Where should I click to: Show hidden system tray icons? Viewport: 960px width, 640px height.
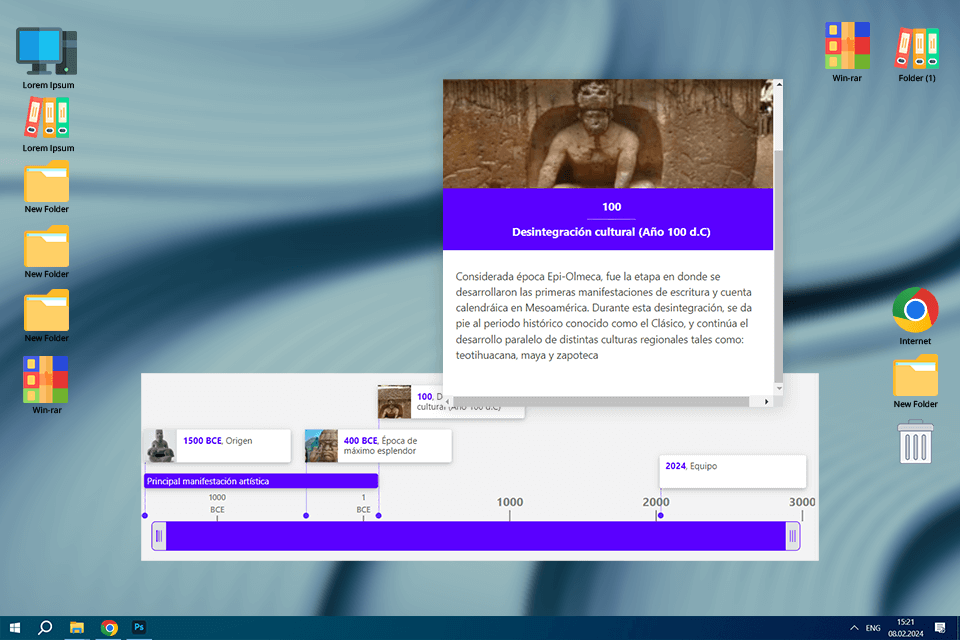[x=854, y=628]
